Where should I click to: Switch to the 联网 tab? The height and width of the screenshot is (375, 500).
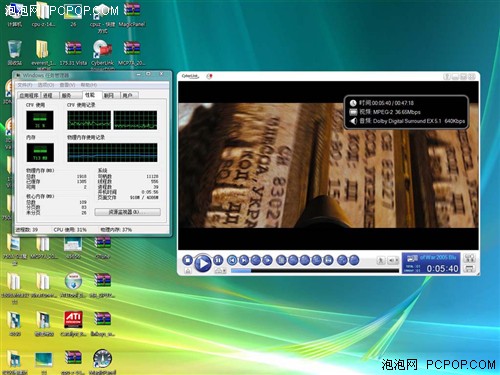110,95
